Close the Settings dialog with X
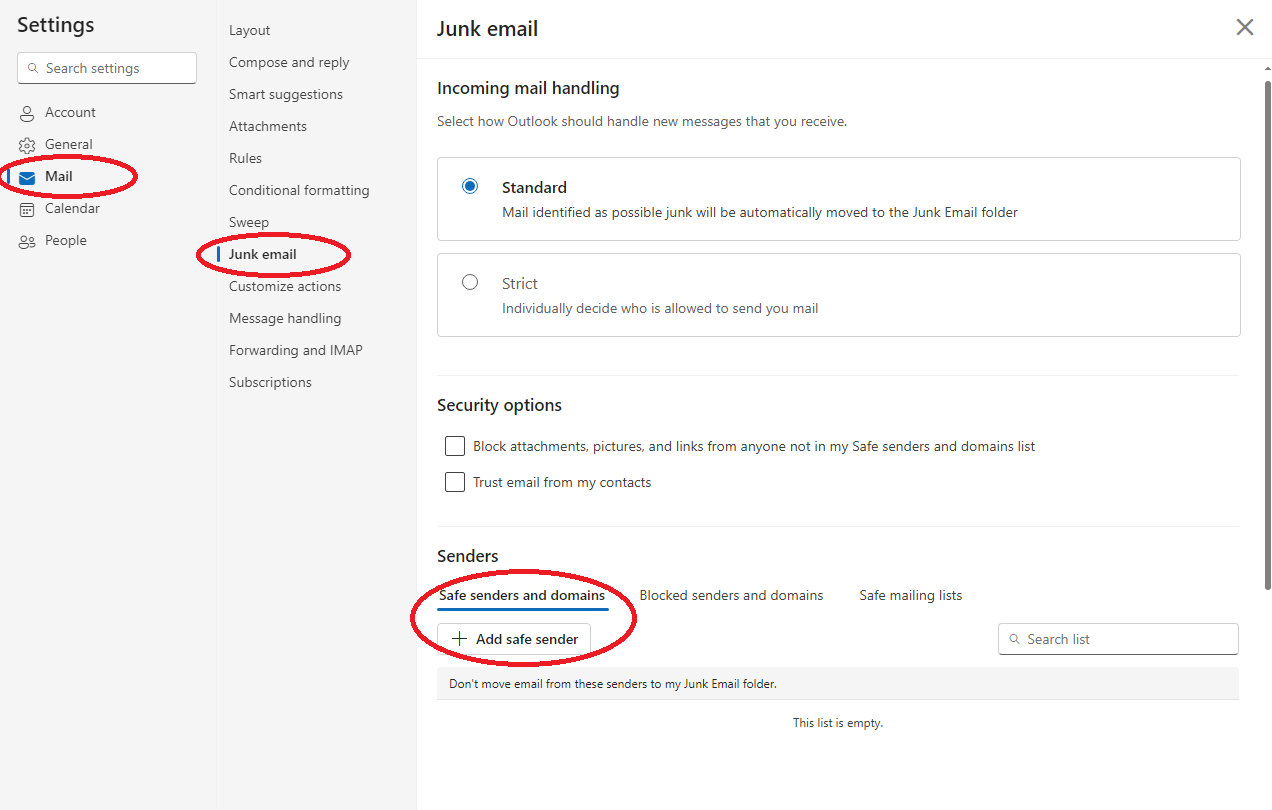The image size is (1272, 810). (1244, 28)
